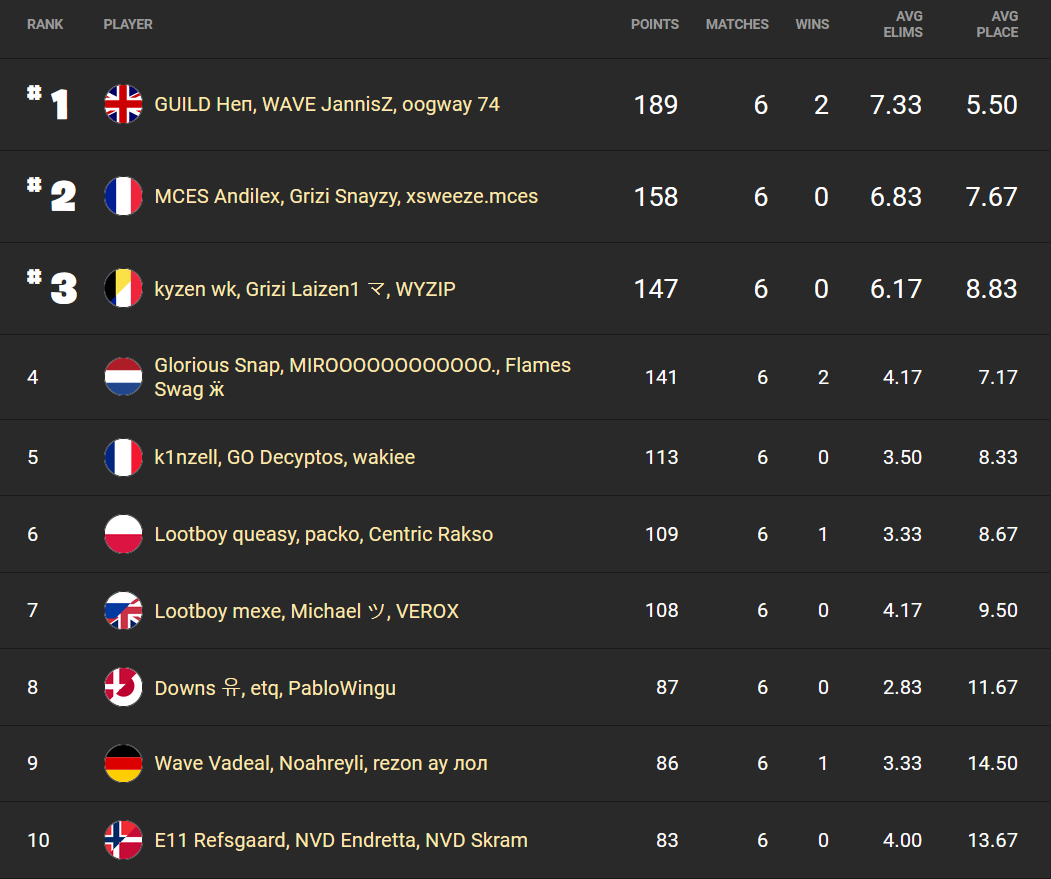The height and width of the screenshot is (879, 1051).
Task: Click the Belgium flag beside kyzen wk's team
Action: (x=122, y=287)
